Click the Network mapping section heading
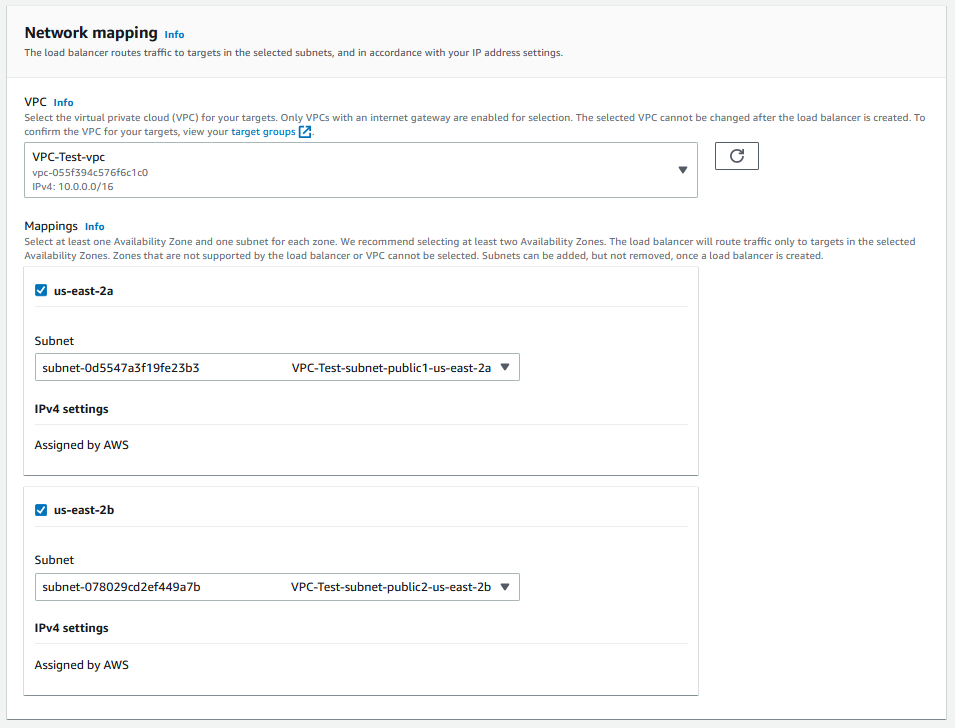955x728 pixels. pos(90,33)
